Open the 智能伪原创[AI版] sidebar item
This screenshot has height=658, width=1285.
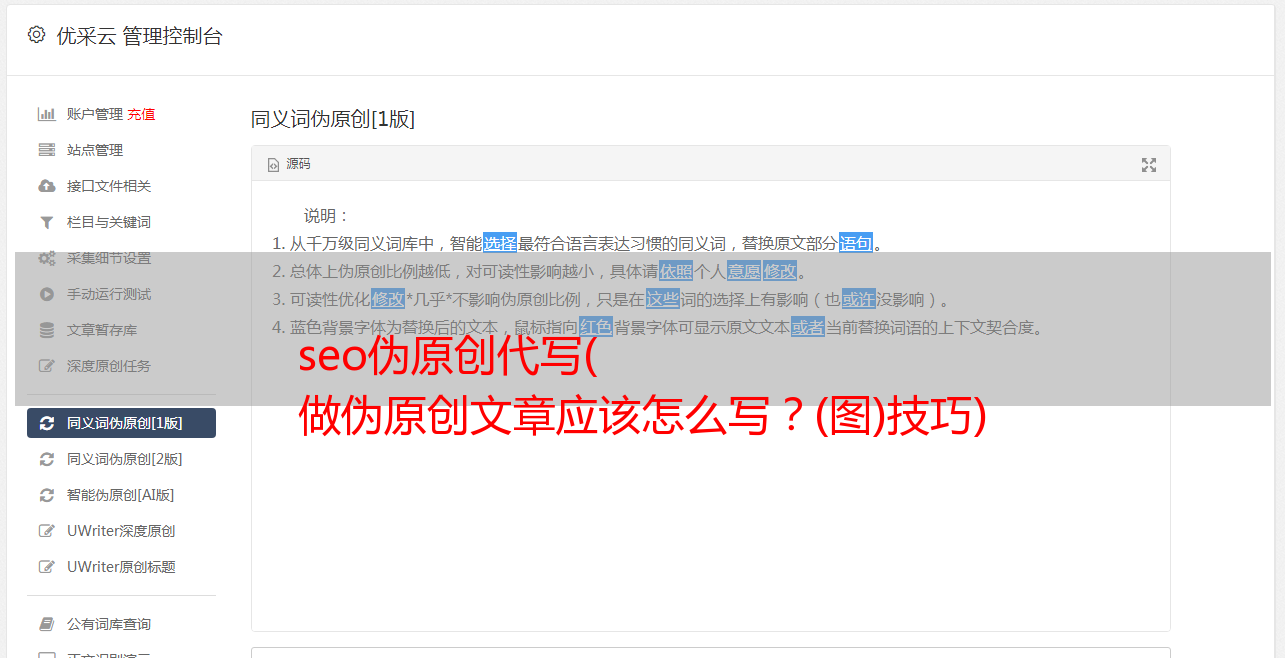[121, 495]
